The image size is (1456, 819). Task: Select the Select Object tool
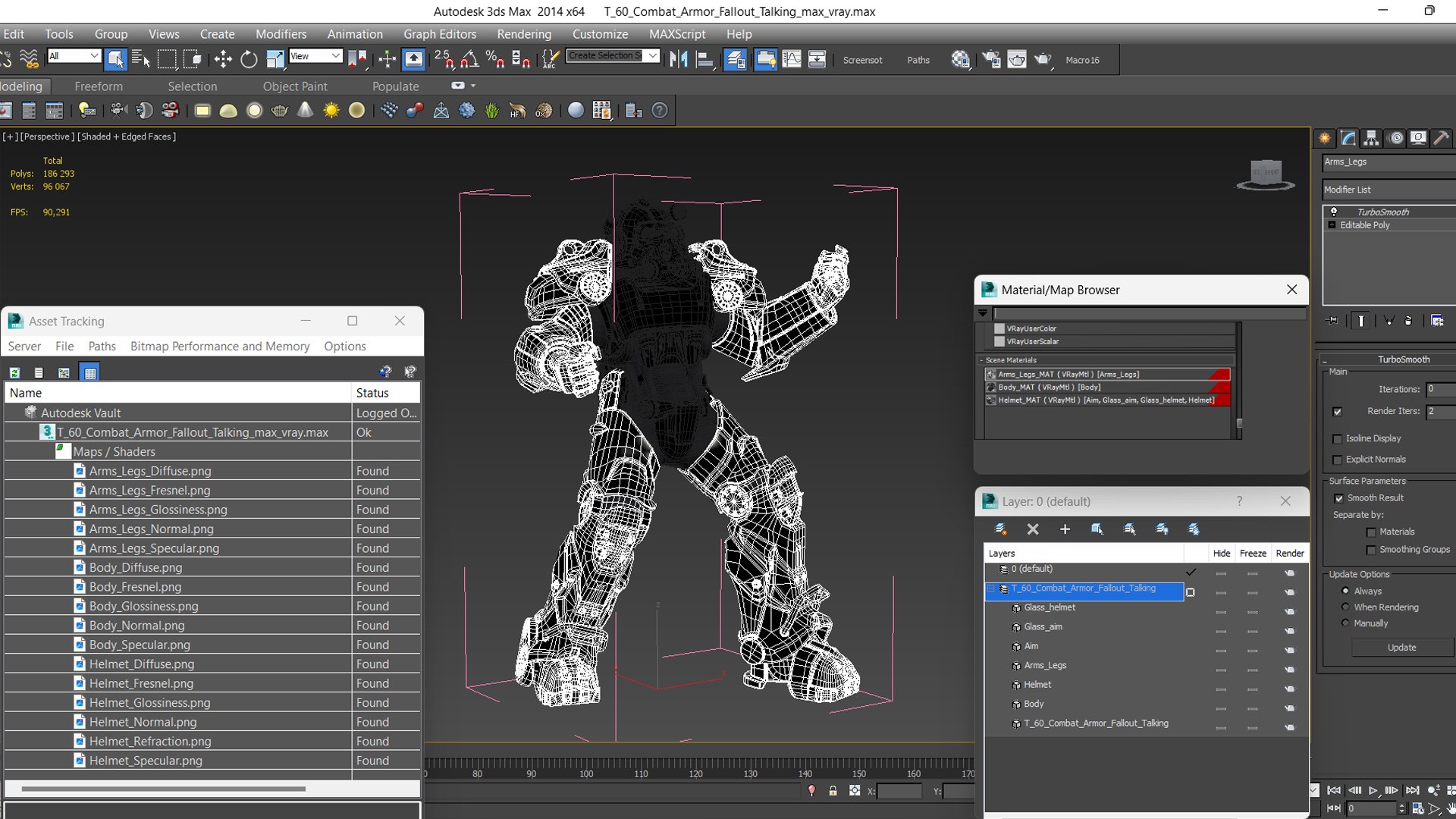(x=115, y=59)
